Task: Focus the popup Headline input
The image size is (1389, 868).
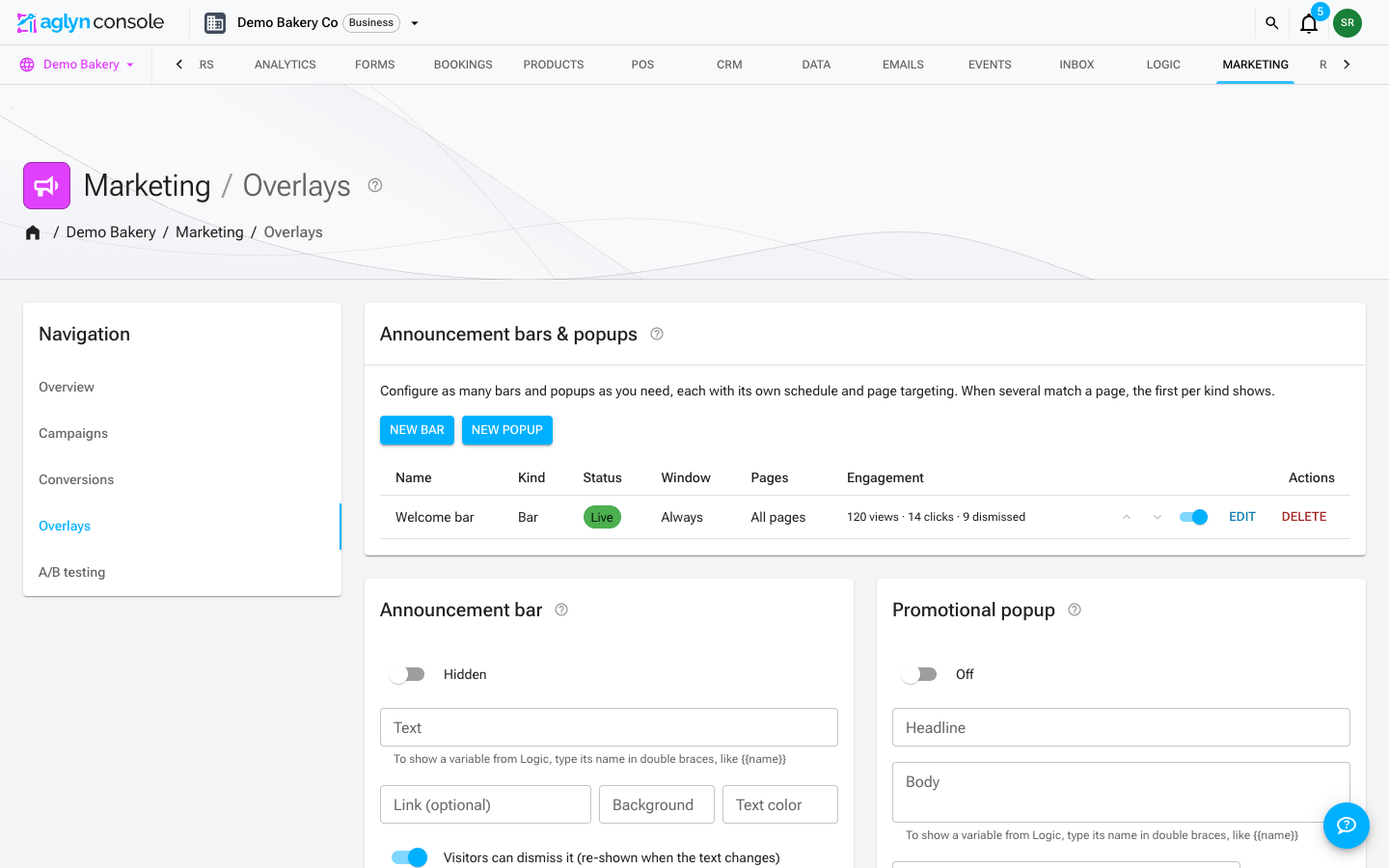Action: [x=1121, y=727]
